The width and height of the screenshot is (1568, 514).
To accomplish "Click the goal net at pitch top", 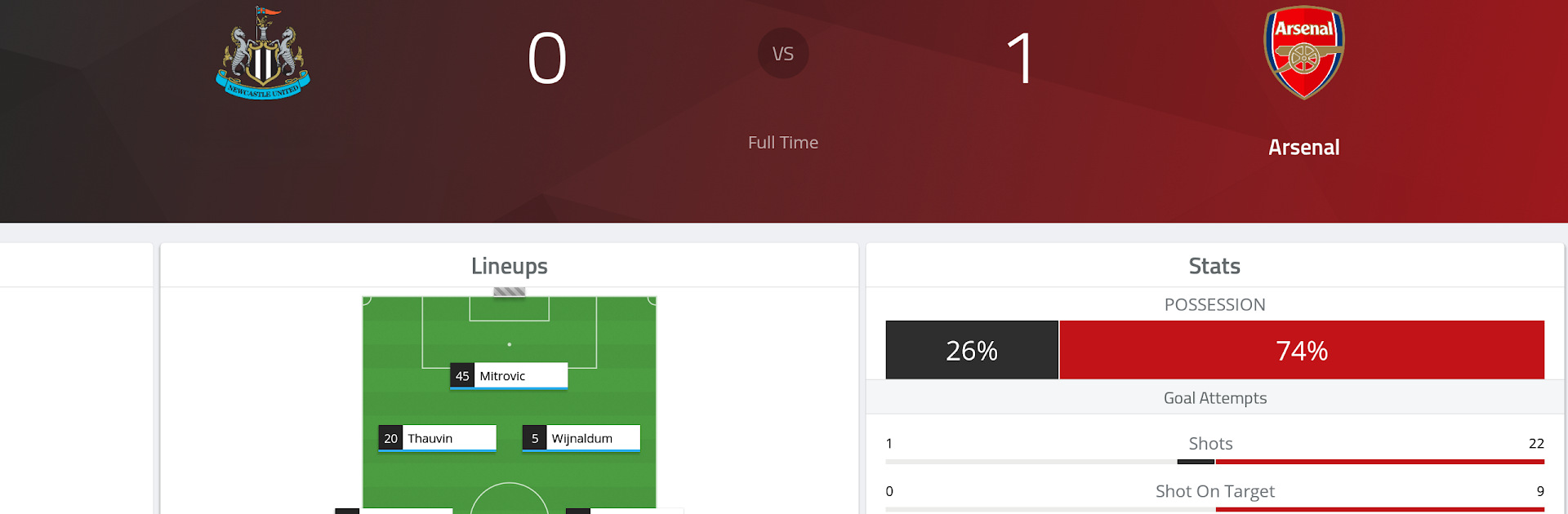I will click(509, 291).
